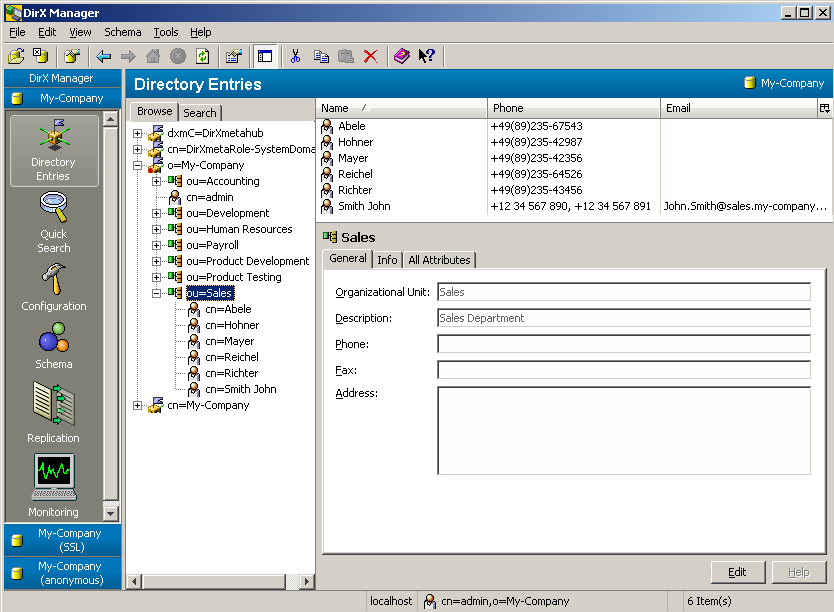Open Configuration from the sidebar
Screen dimensions: 834x612
(54, 287)
